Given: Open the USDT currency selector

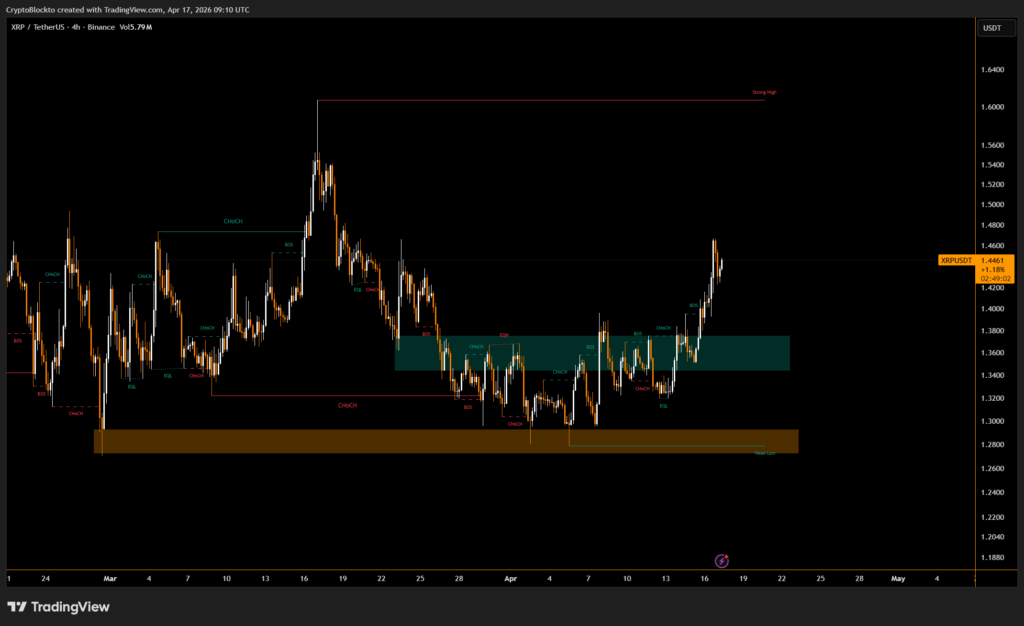Looking at the screenshot, I should [x=992, y=28].
